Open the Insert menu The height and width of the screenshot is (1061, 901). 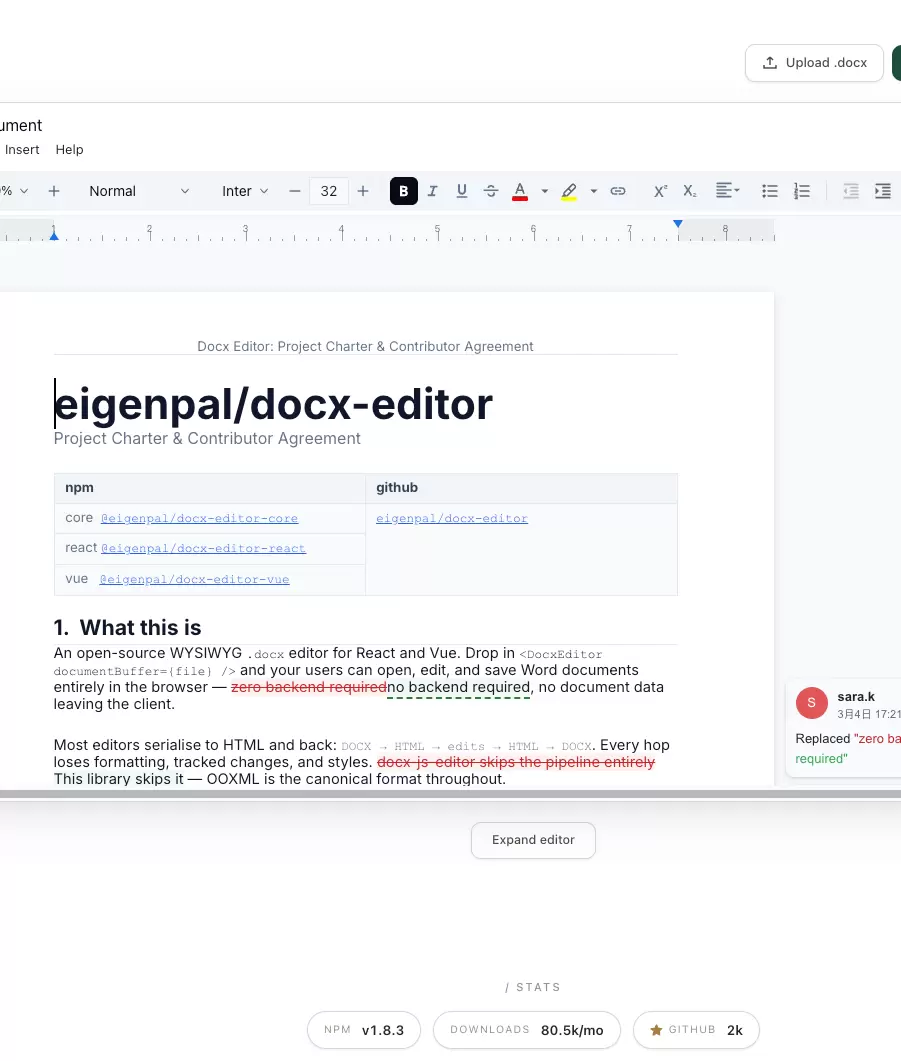(x=22, y=150)
